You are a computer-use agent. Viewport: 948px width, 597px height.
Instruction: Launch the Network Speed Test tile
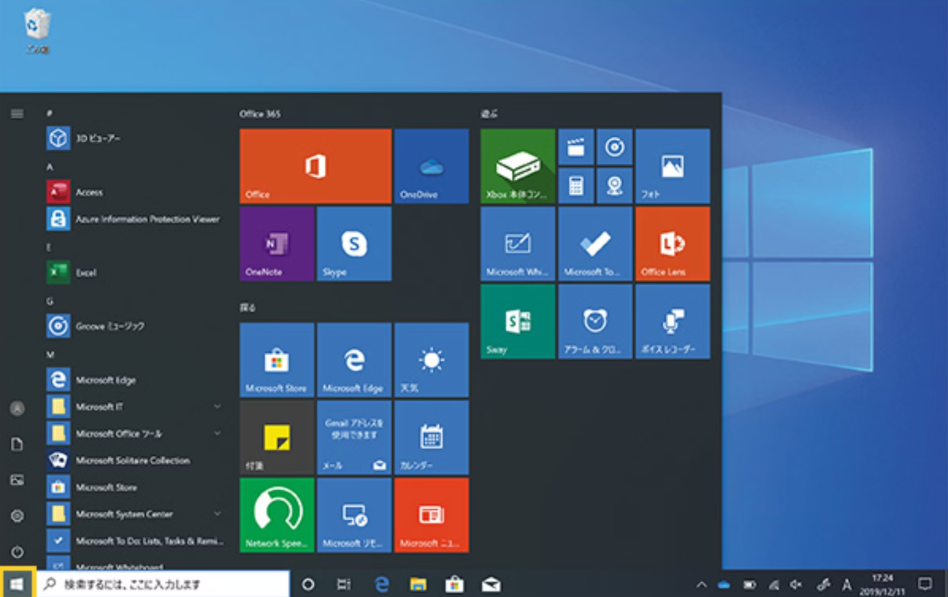277,515
